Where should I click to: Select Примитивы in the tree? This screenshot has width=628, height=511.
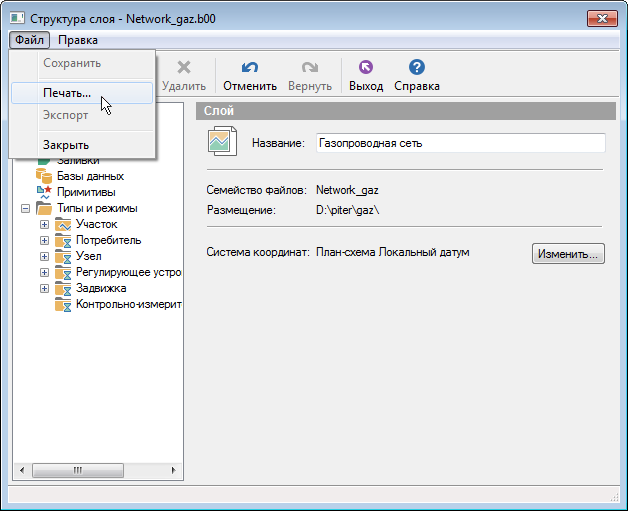86,192
